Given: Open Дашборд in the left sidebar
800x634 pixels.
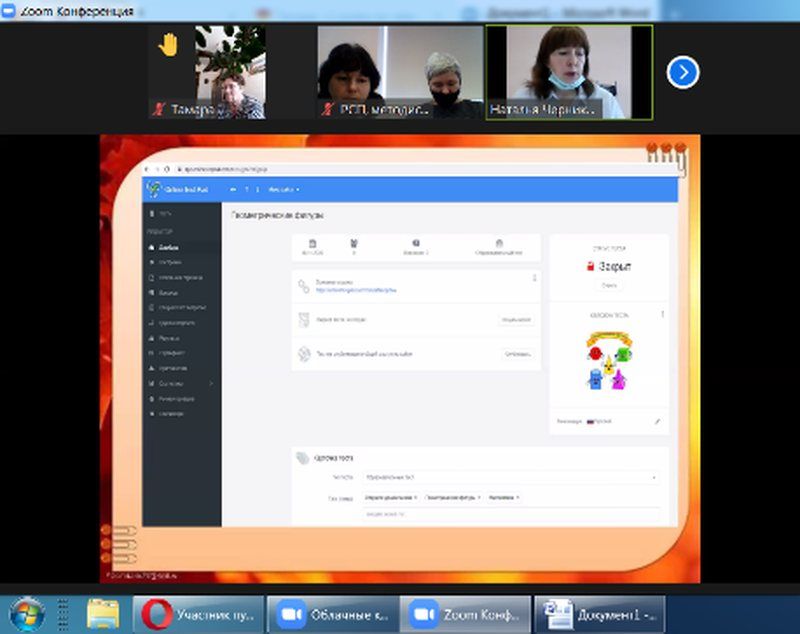Looking at the screenshot, I should pyautogui.click(x=168, y=247).
